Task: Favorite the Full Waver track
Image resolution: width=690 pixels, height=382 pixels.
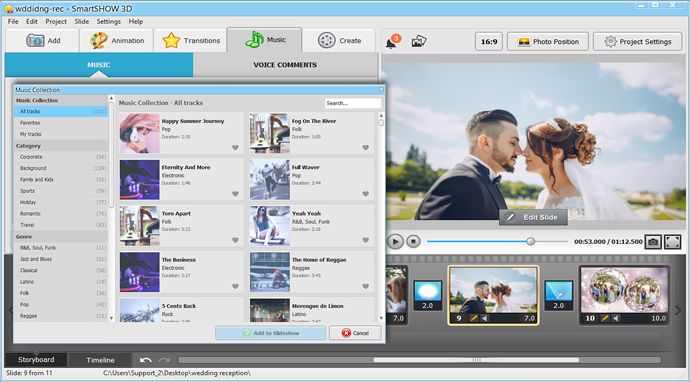Action: click(366, 194)
